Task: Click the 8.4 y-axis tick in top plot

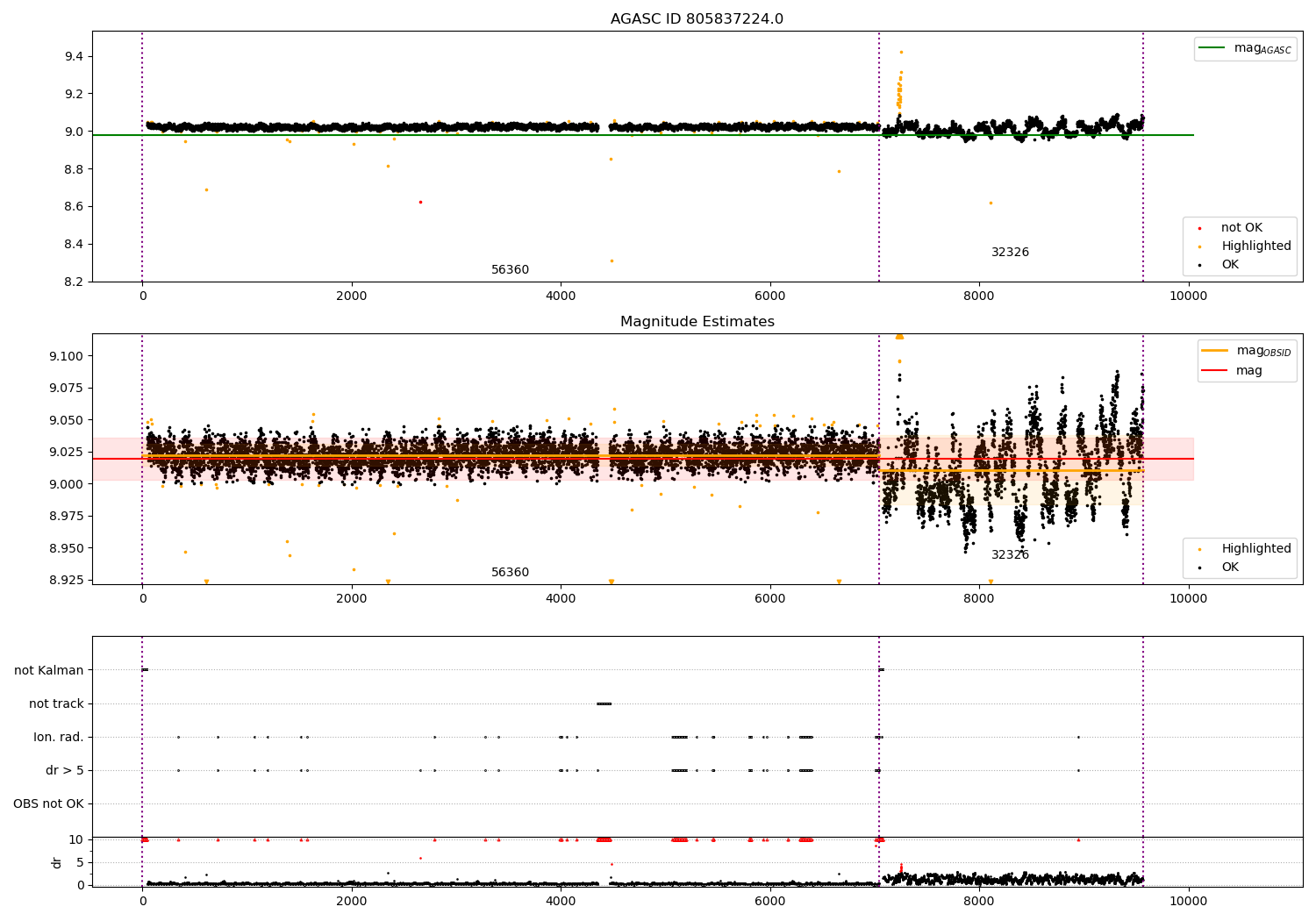Action: pos(73,245)
